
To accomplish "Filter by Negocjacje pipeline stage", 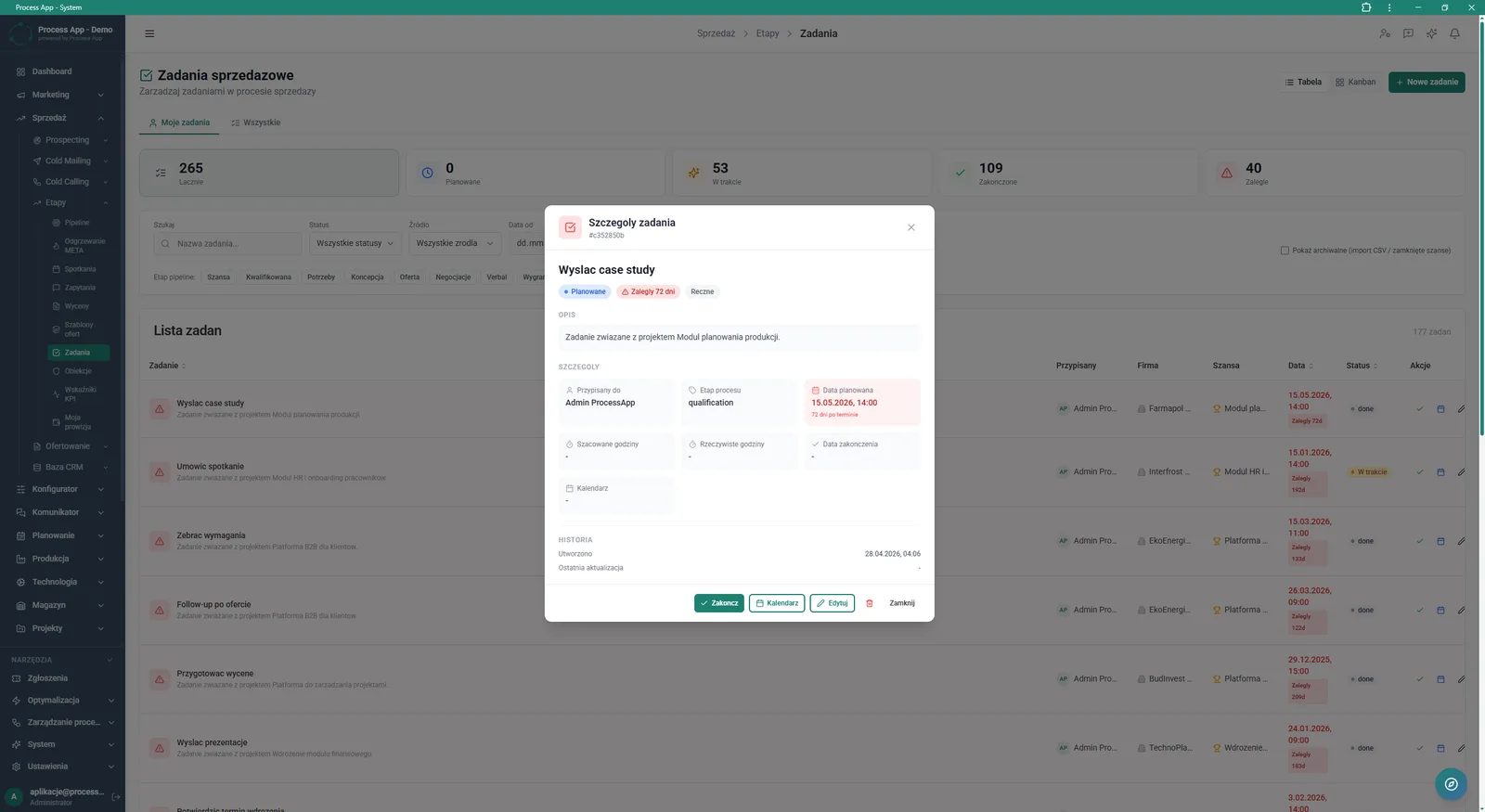I will coord(453,277).
